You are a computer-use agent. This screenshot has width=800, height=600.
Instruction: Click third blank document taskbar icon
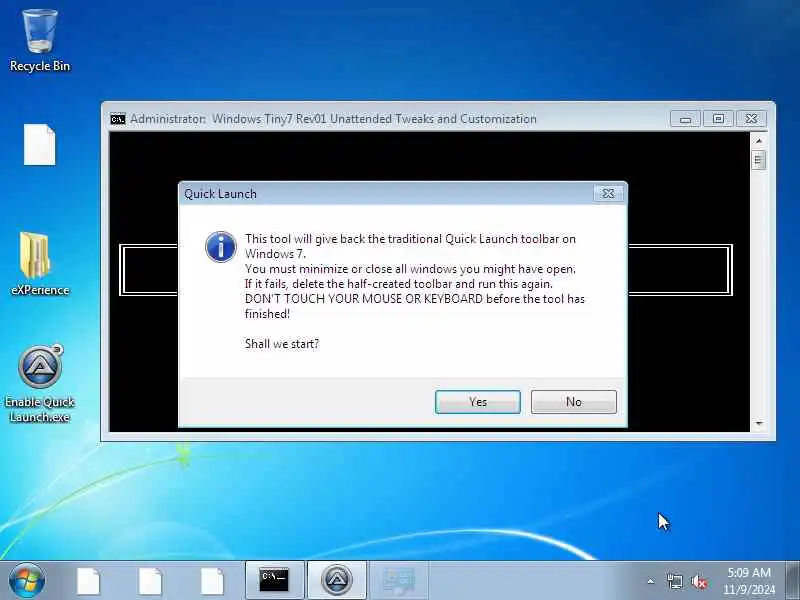tap(212, 581)
